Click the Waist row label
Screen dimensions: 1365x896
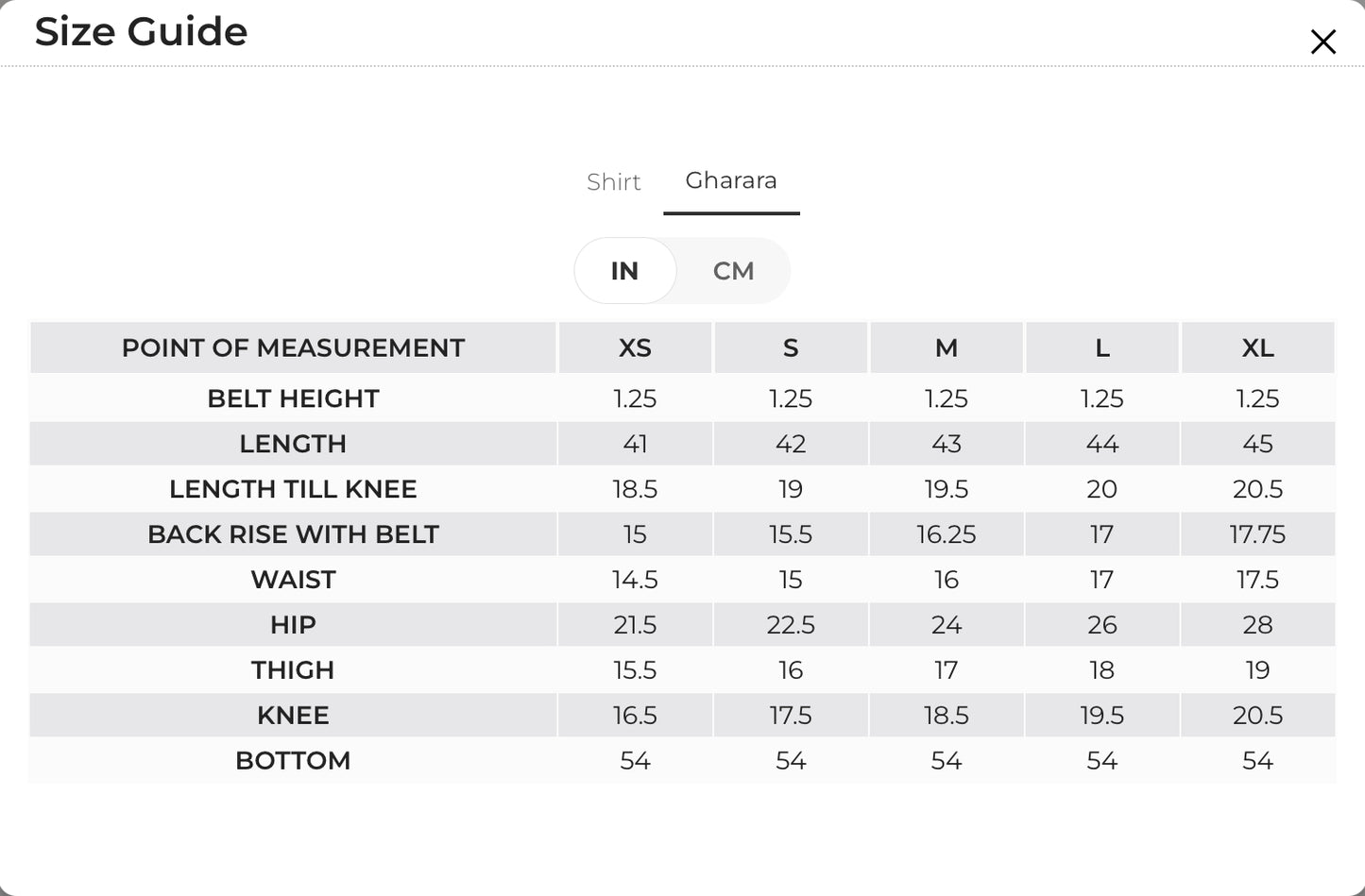point(293,580)
